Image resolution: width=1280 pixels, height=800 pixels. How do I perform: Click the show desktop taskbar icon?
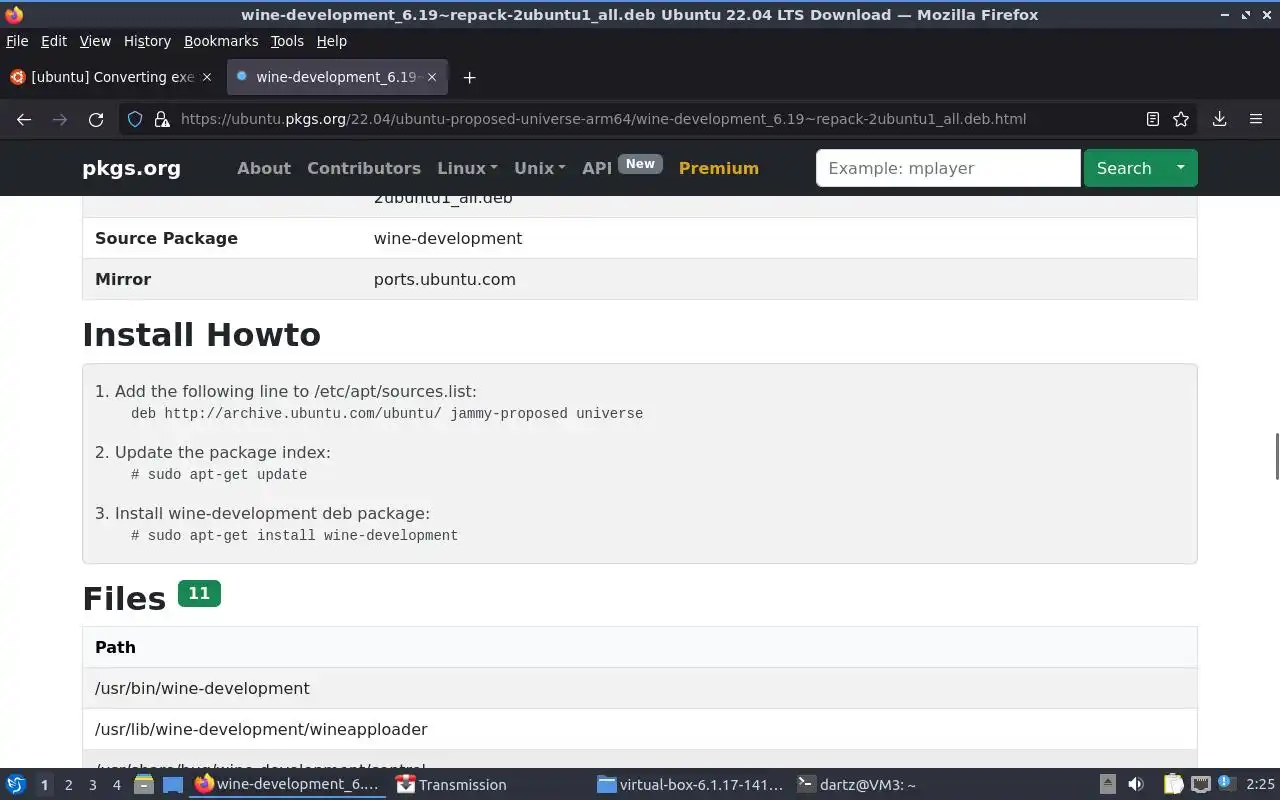point(173,784)
